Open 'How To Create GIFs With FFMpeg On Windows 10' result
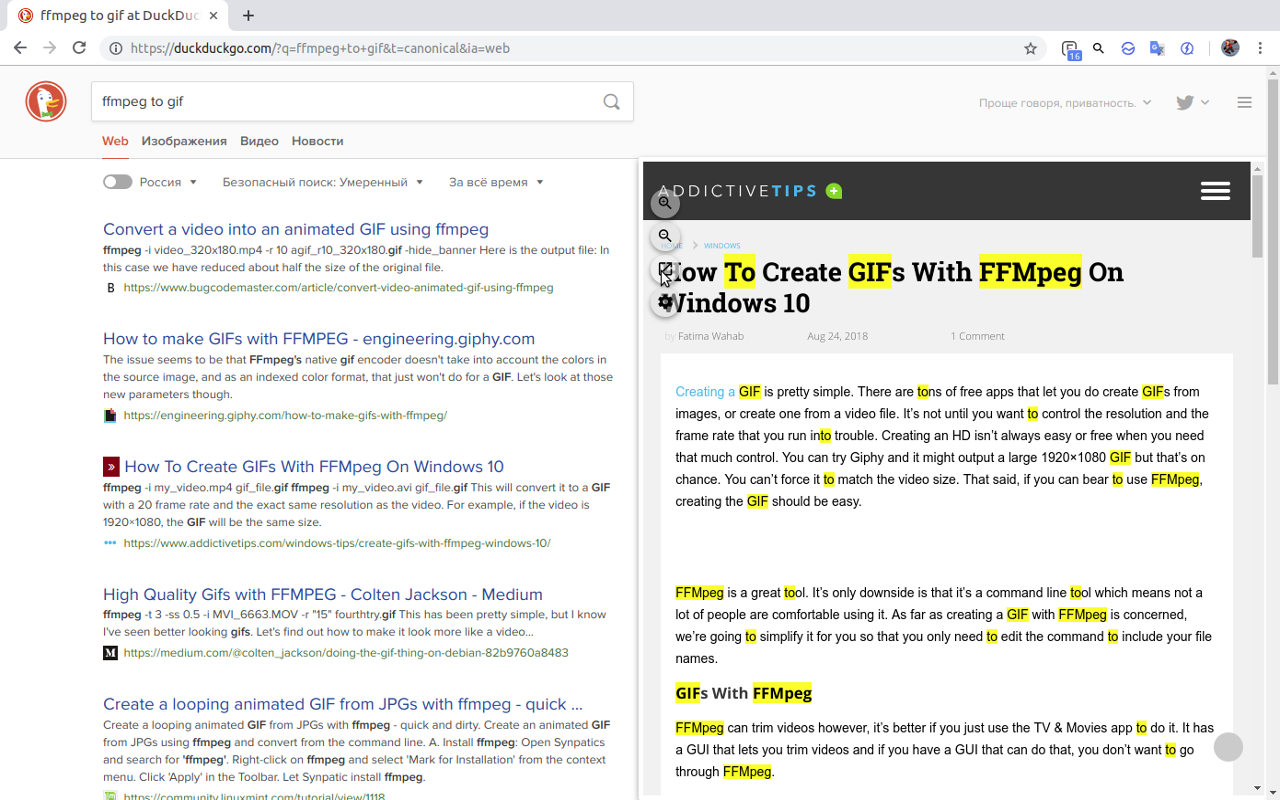Viewport: 1280px width, 800px height. [314, 466]
